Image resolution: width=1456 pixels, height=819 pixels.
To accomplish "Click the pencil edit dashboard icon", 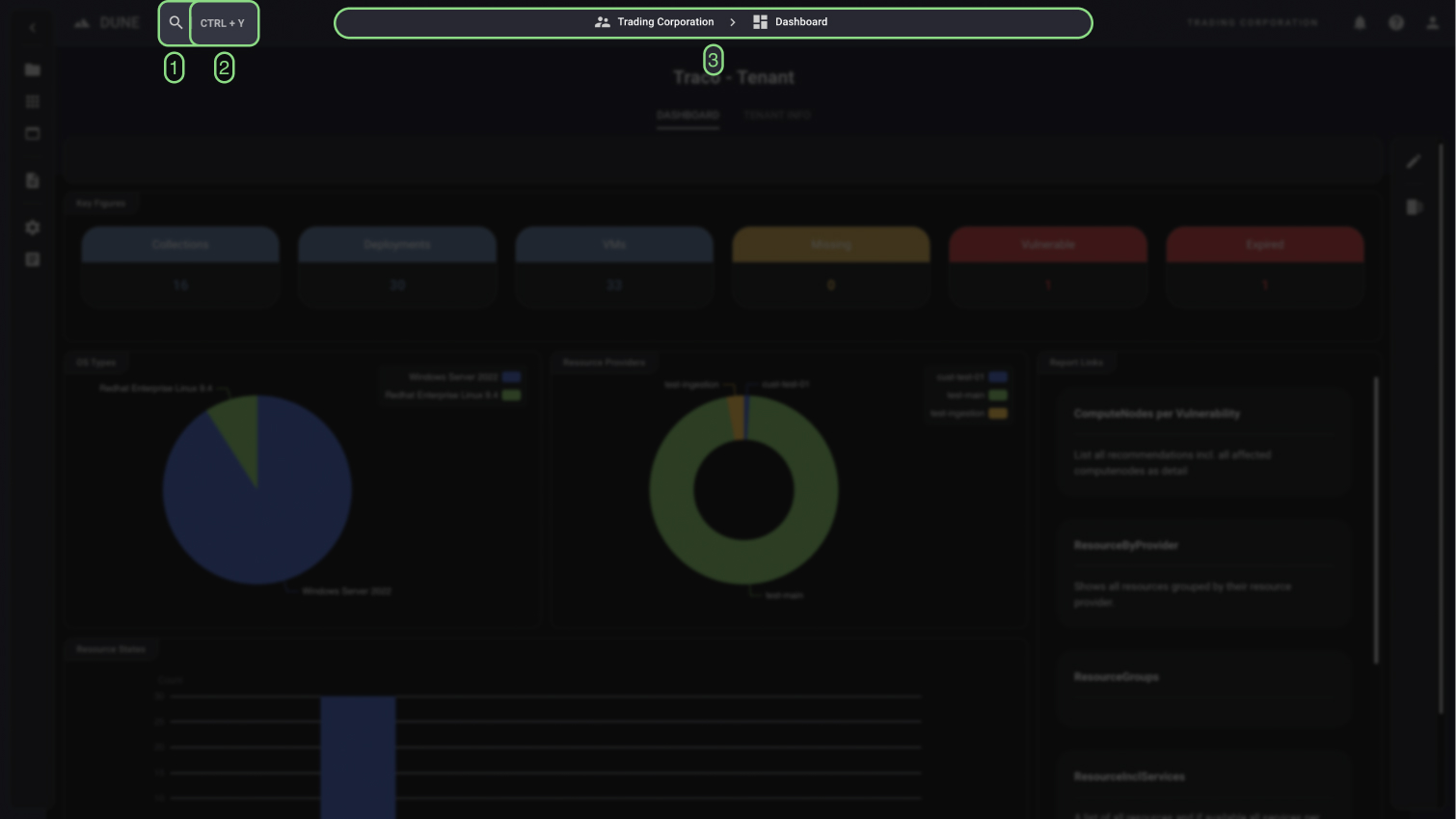I will point(1413,162).
